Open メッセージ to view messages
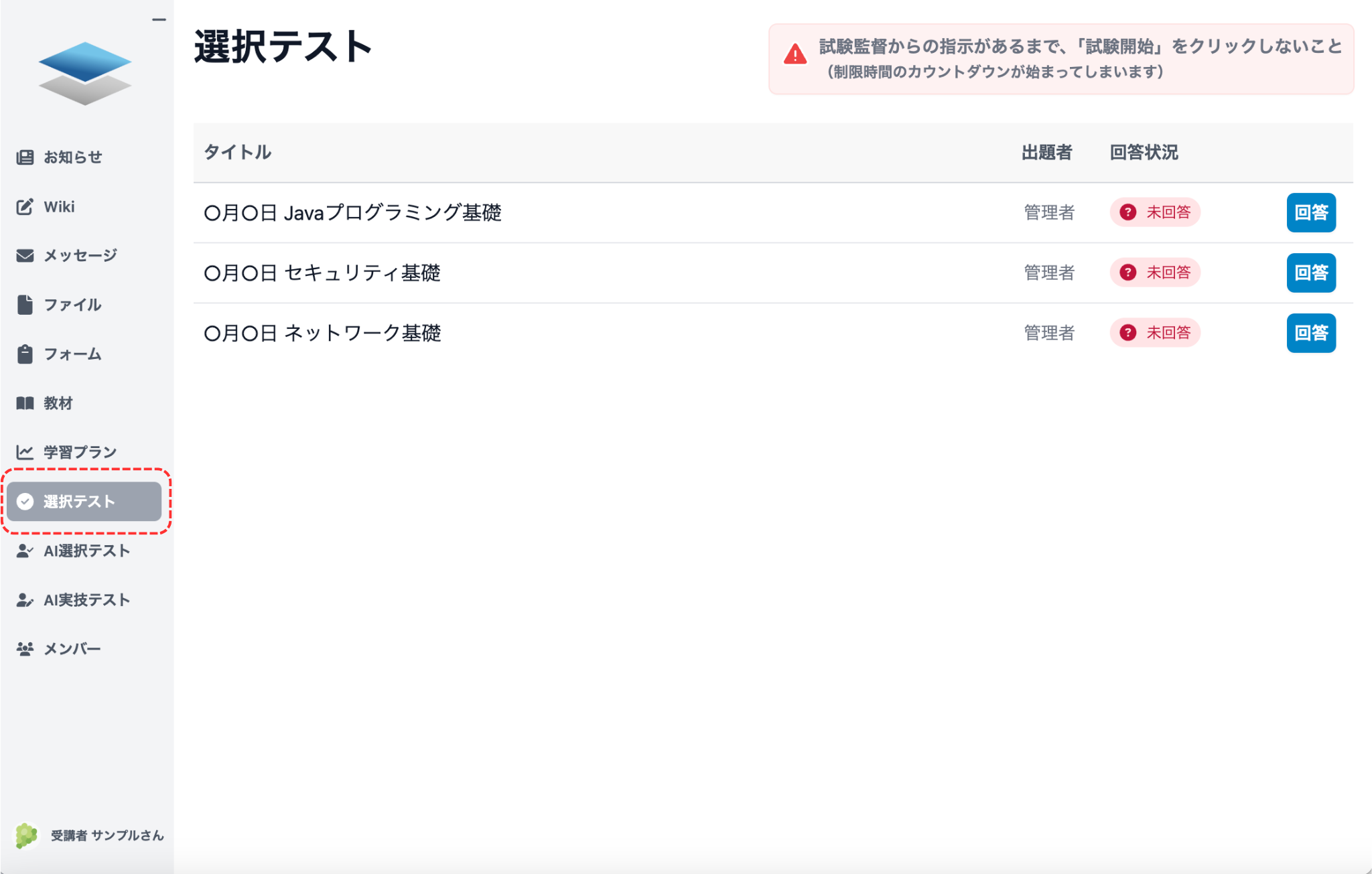1372x874 pixels. coord(80,255)
